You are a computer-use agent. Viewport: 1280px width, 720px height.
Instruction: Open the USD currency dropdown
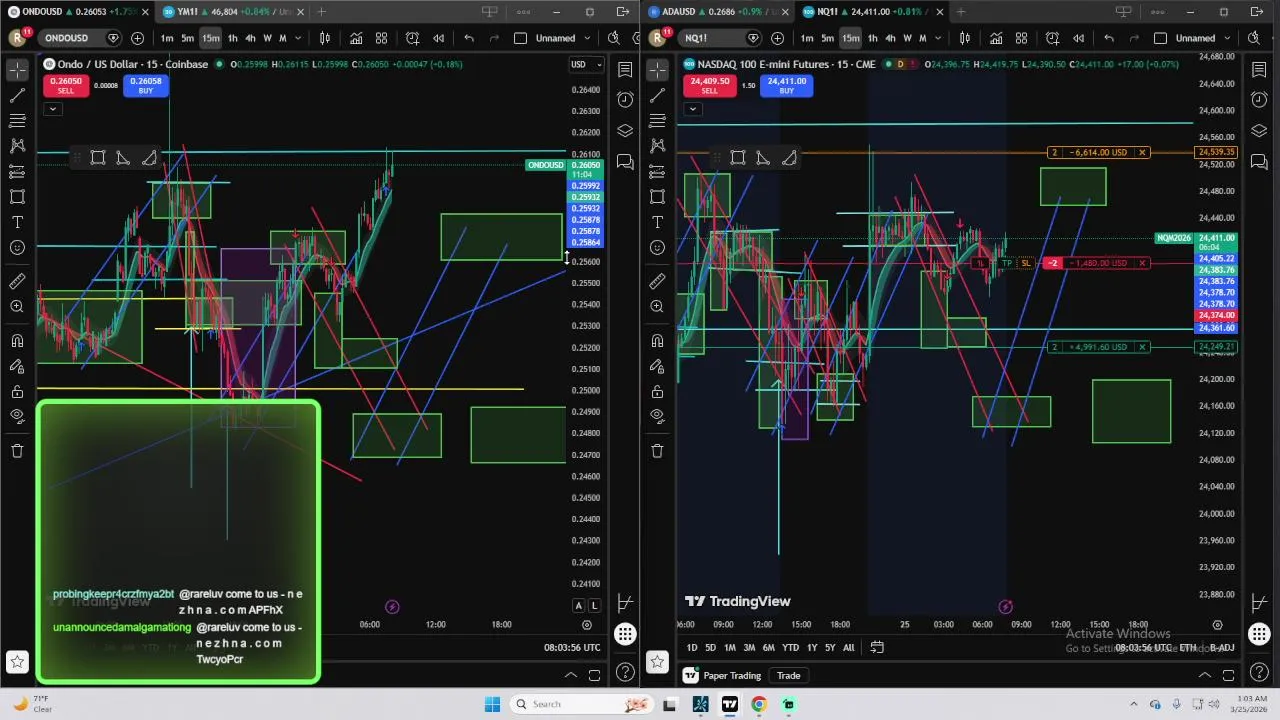click(x=585, y=64)
